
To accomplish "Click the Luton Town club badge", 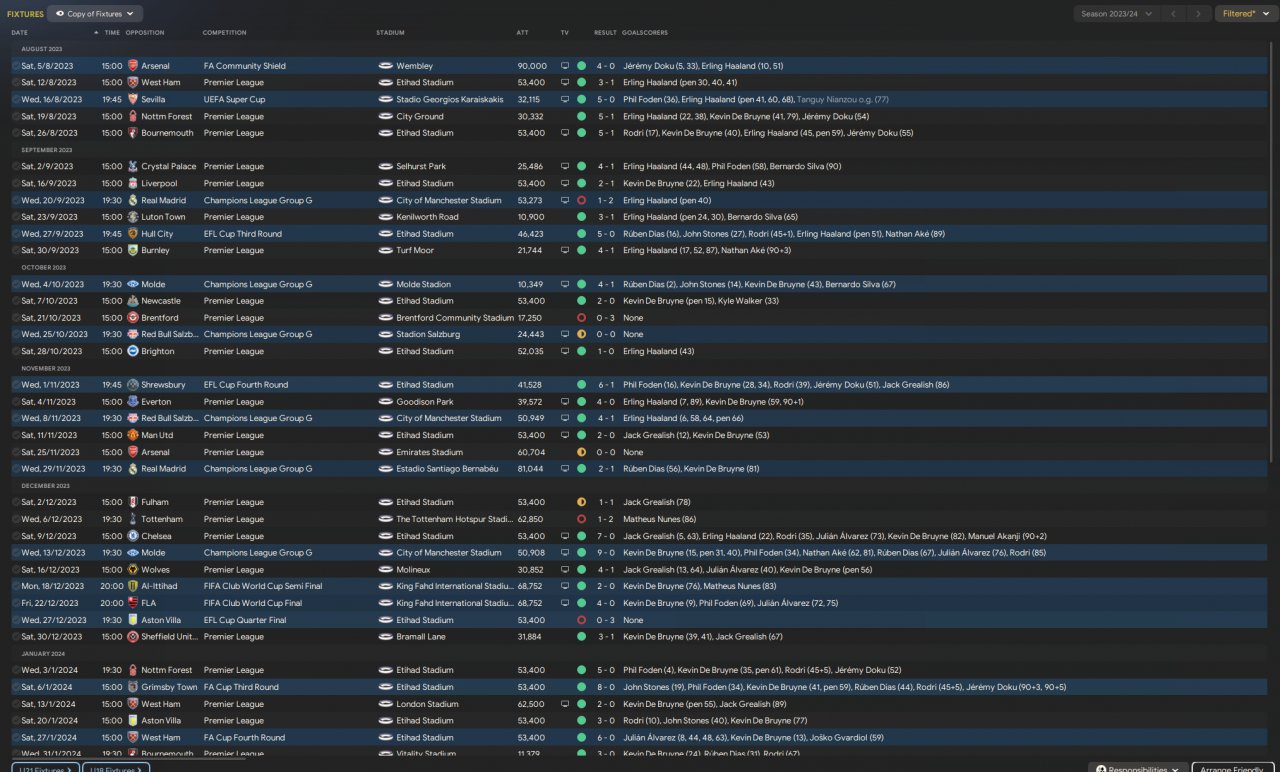I will (x=133, y=217).
